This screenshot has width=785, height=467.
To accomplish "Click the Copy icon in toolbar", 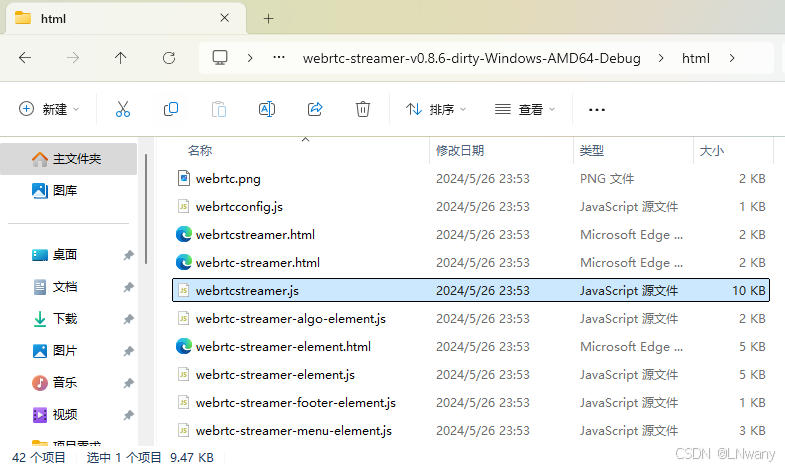I will coord(171,109).
